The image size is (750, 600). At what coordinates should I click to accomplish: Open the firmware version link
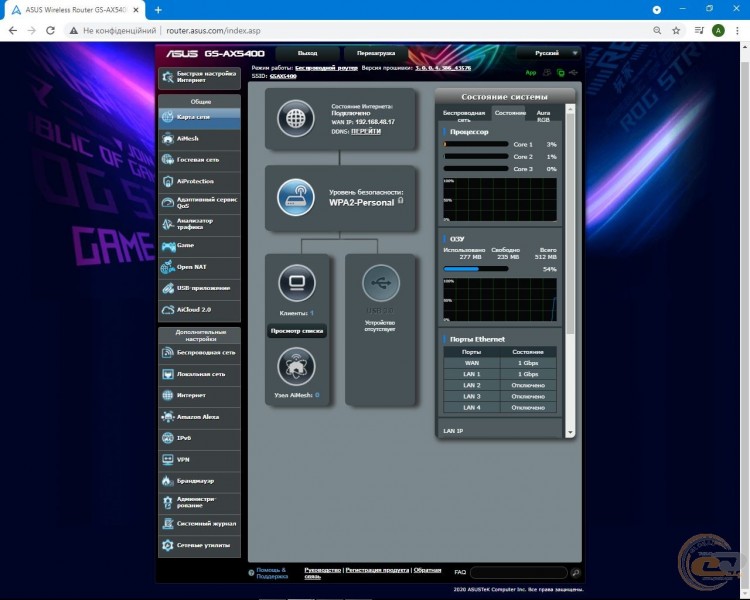pyautogui.click(x=443, y=68)
